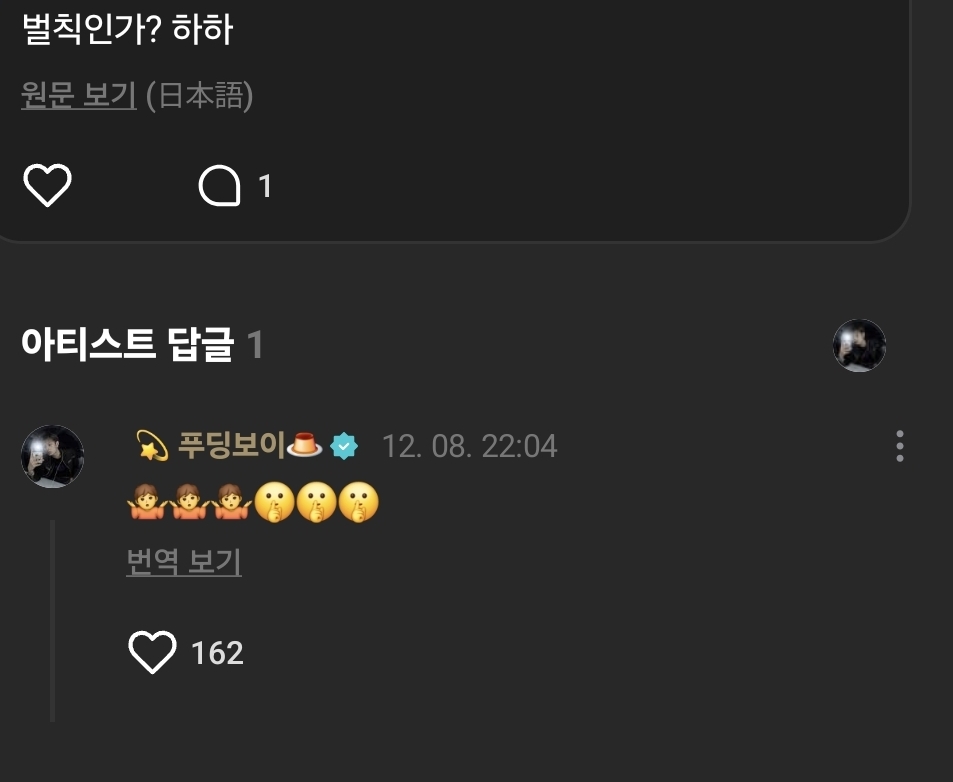
Task: Tap the comment count 1 beside the bubble
Action: click(264, 186)
